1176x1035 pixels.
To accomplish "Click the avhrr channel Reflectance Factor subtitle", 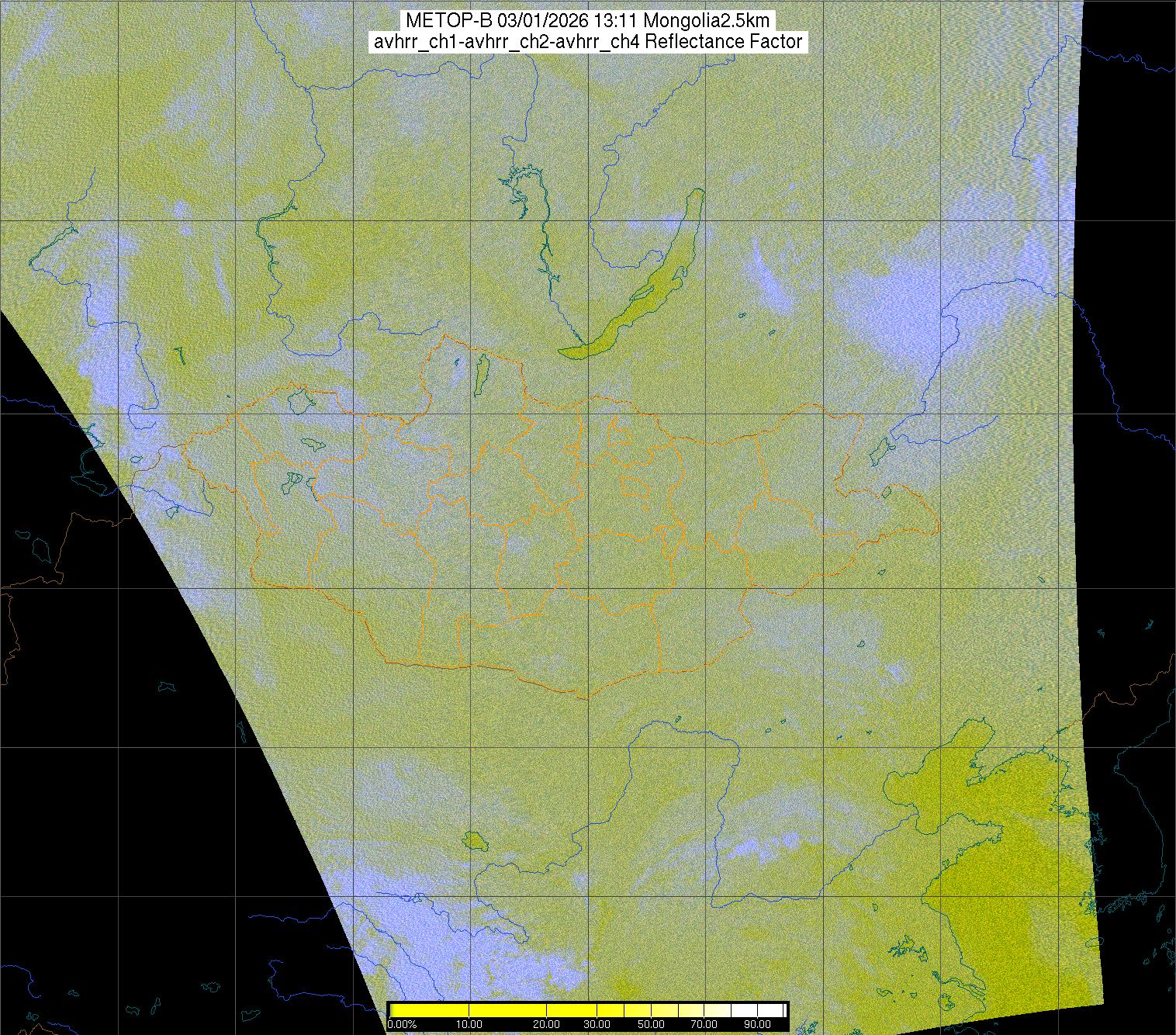I will click(x=587, y=42).
